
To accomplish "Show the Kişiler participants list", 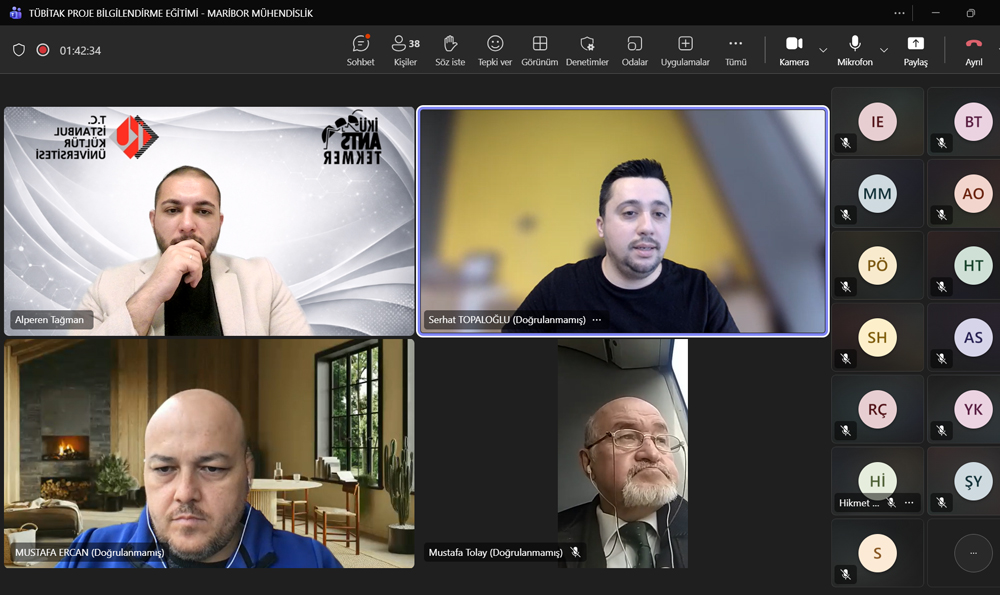I will [x=405, y=50].
